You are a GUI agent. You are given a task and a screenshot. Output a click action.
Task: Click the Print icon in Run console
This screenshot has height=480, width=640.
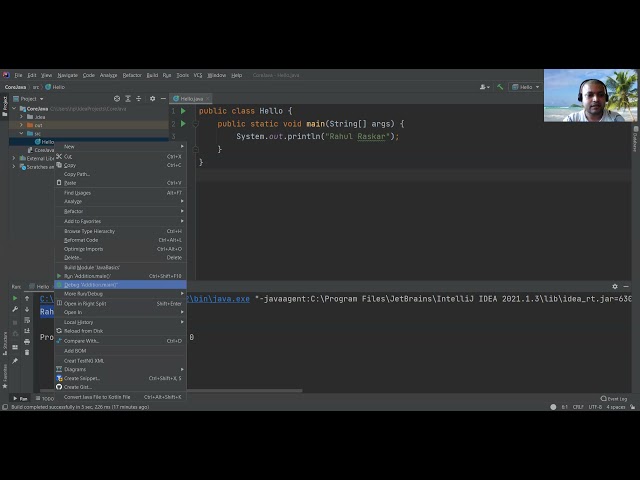tap(27, 342)
